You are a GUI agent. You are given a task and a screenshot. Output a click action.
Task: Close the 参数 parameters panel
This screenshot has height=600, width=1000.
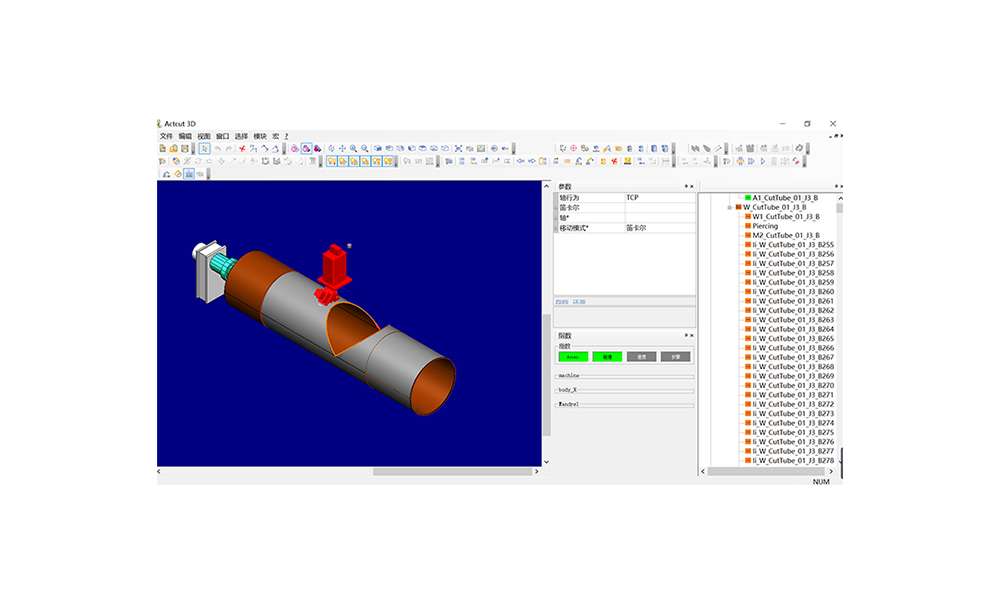[x=692, y=186]
